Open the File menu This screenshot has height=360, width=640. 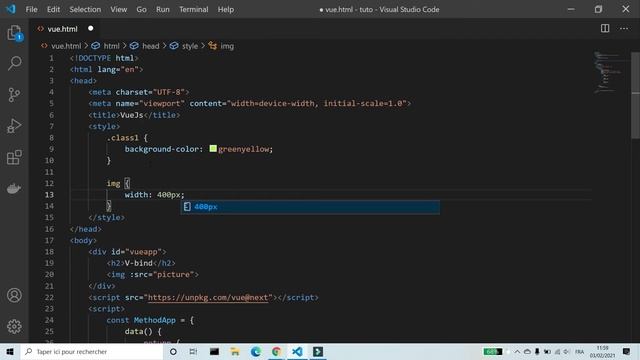point(31,9)
